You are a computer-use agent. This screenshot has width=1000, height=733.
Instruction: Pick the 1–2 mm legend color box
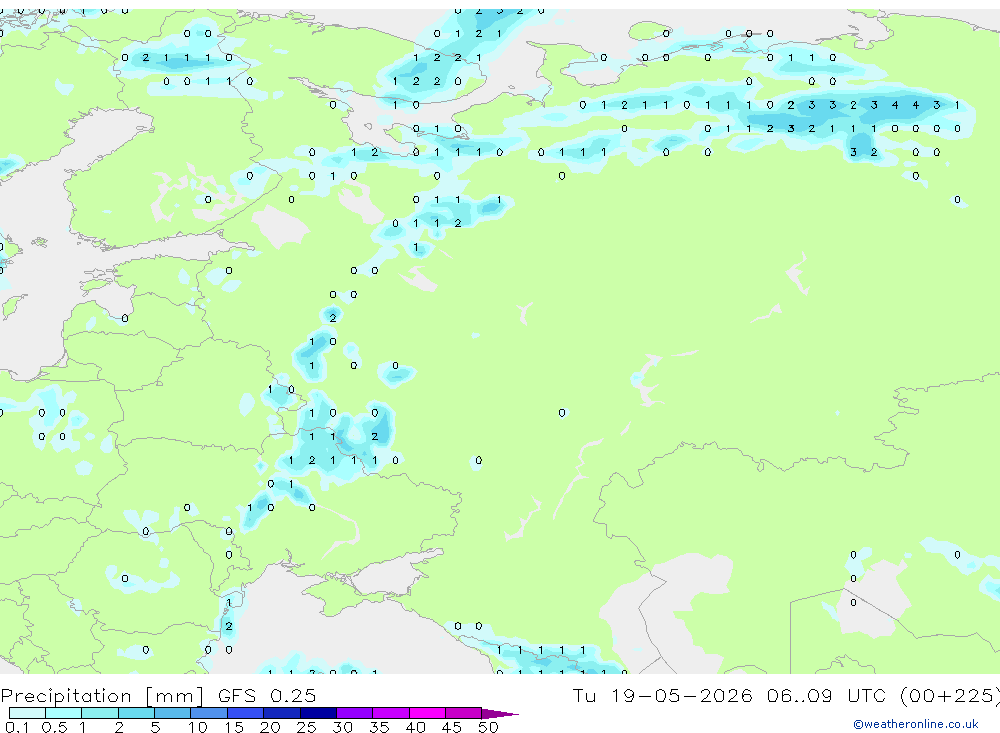pyautogui.click(x=100, y=713)
